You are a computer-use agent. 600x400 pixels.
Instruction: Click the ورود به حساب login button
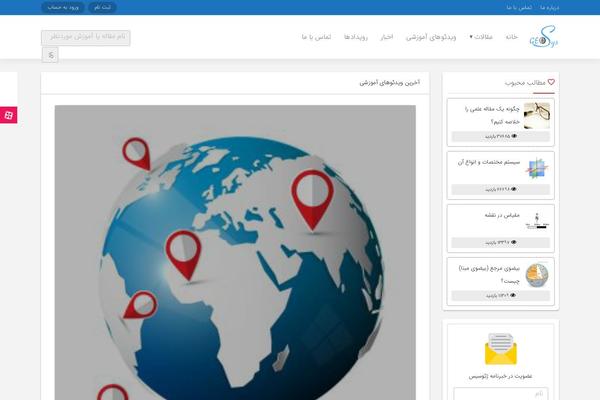click(63, 7)
